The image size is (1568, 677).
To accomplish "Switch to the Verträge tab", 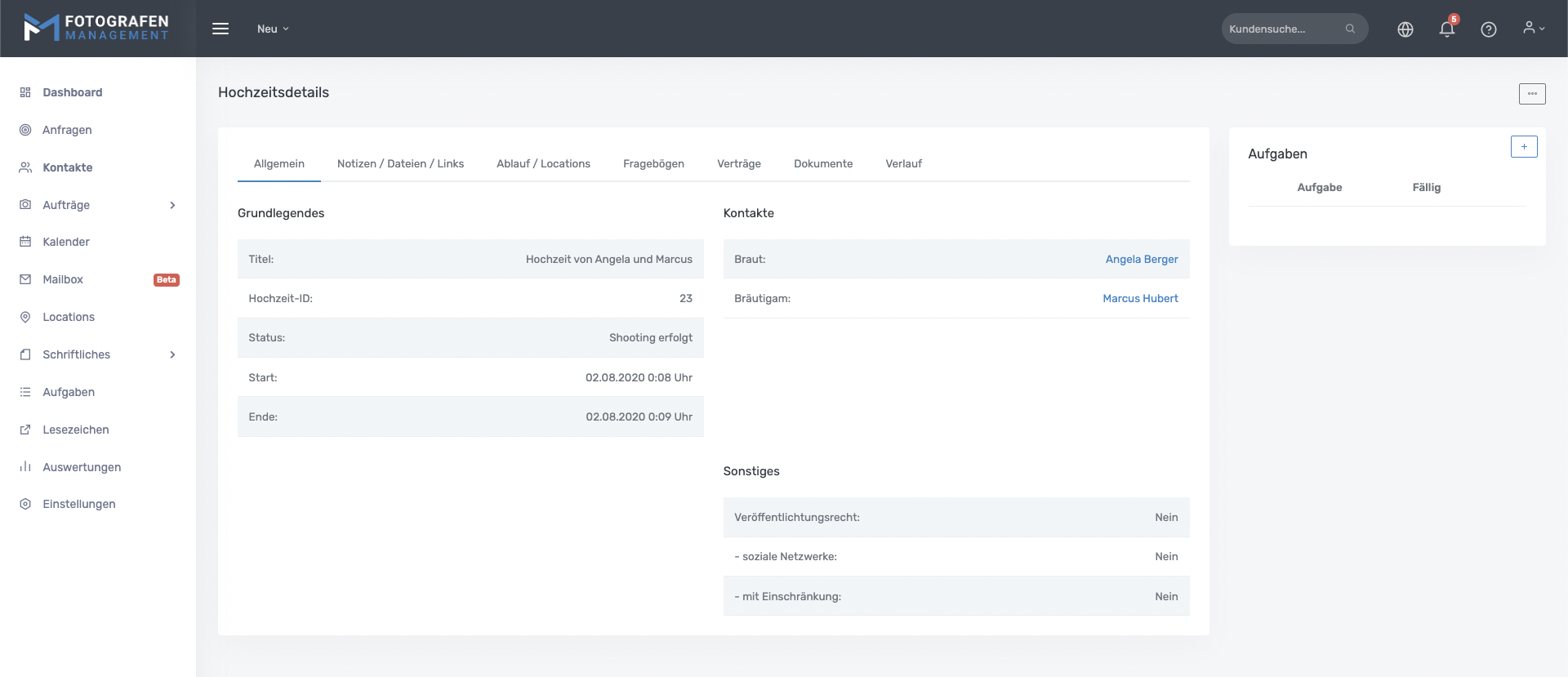I will pos(738,163).
